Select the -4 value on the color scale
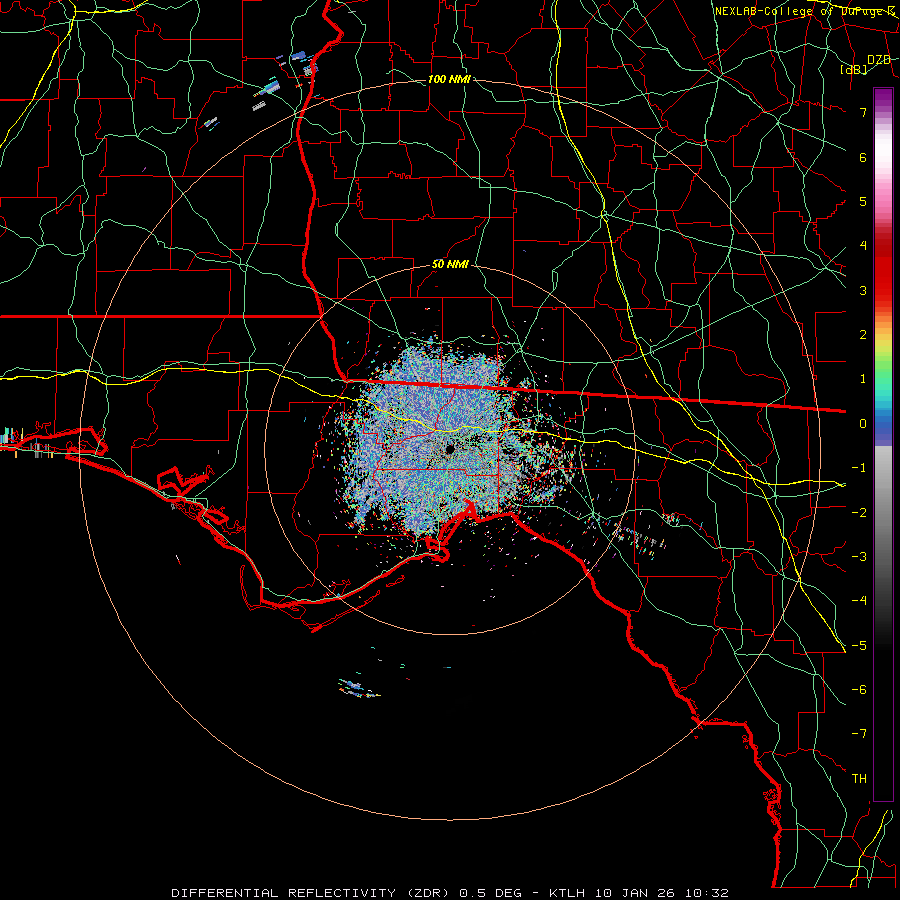 click(x=859, y=600)
